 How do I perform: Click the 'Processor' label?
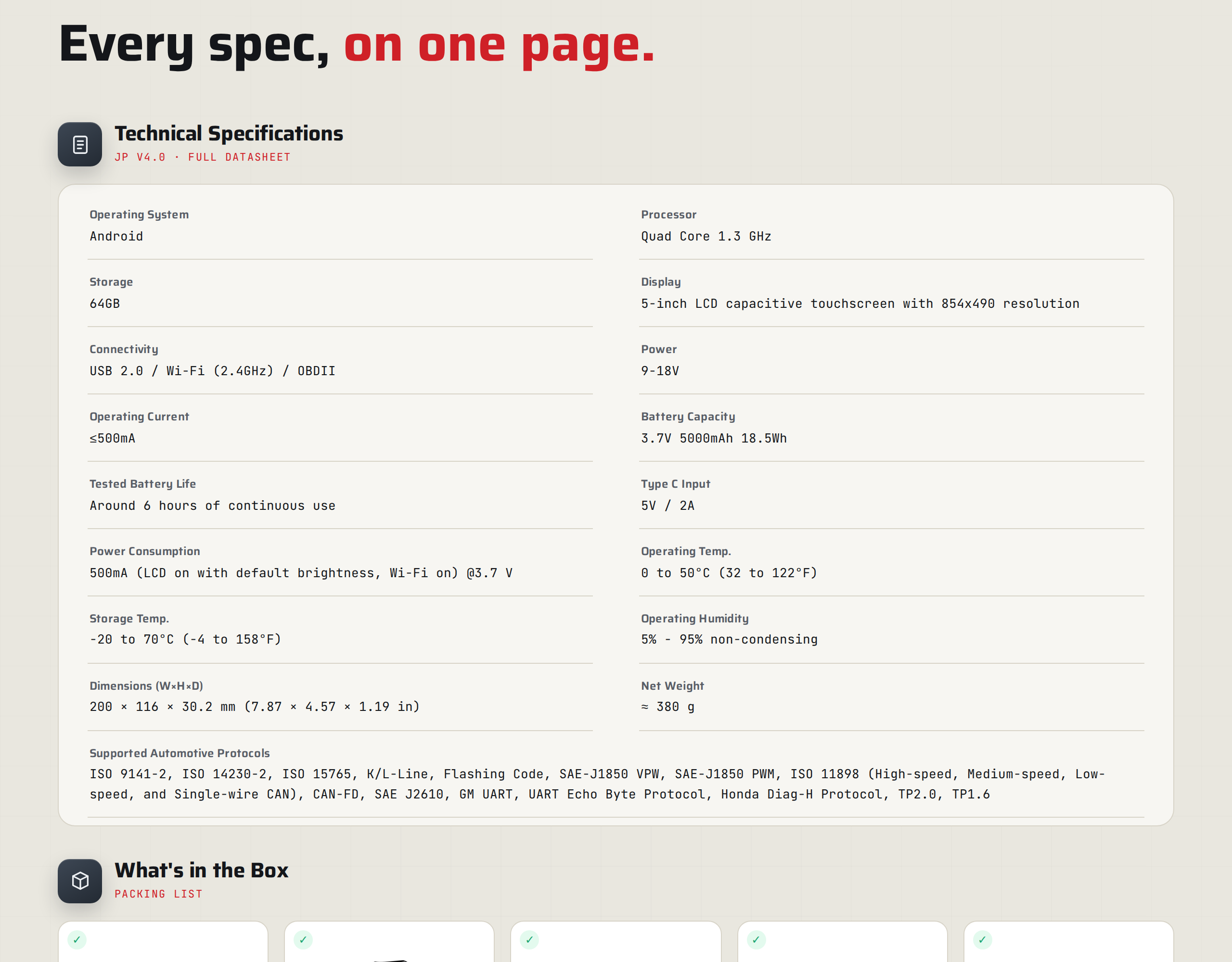668,215
